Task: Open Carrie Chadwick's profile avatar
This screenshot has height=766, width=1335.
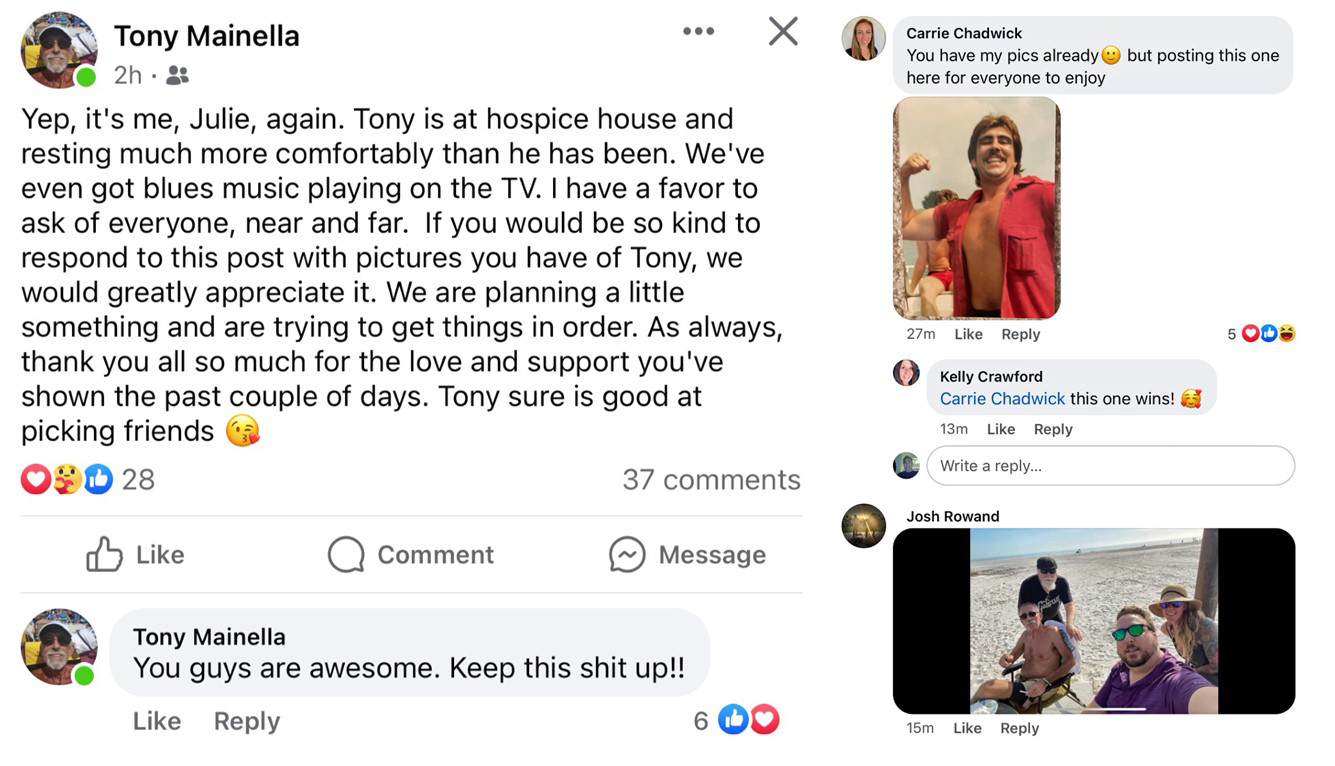Action: coord(864,39)
